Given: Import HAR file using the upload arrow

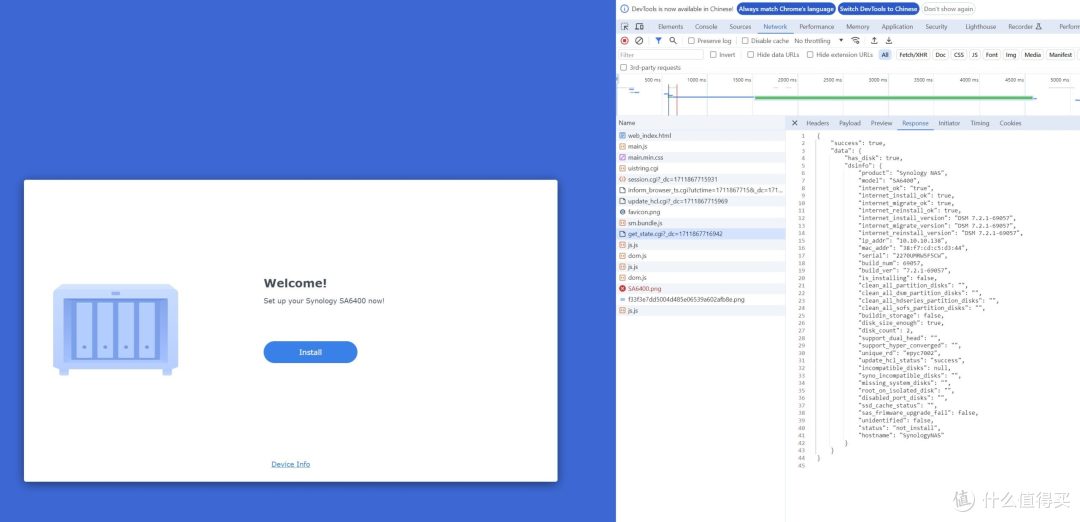Looking at the screenshot, I should (874, 41).
